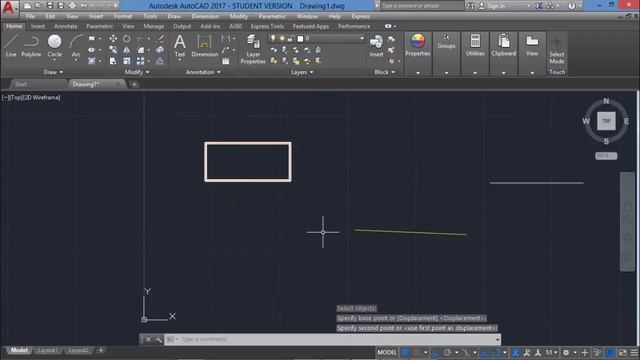640x360 pixels.
Task: Open the layer name dropdown
Action: coord(362,38)
